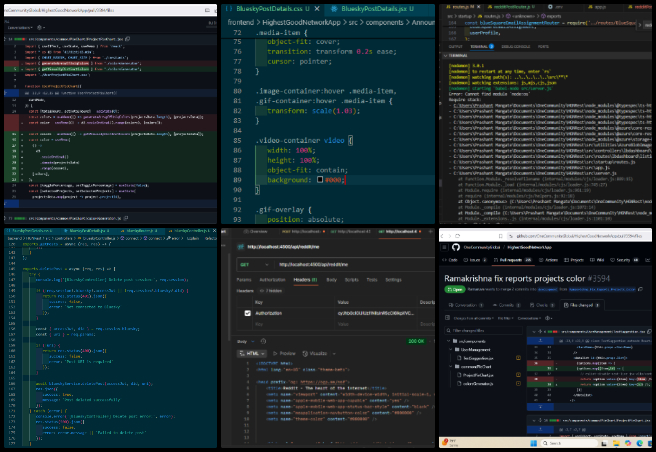Open the Postman Body request tab
The height and width of the screenshot is (452, 656).
click(331, 280)
